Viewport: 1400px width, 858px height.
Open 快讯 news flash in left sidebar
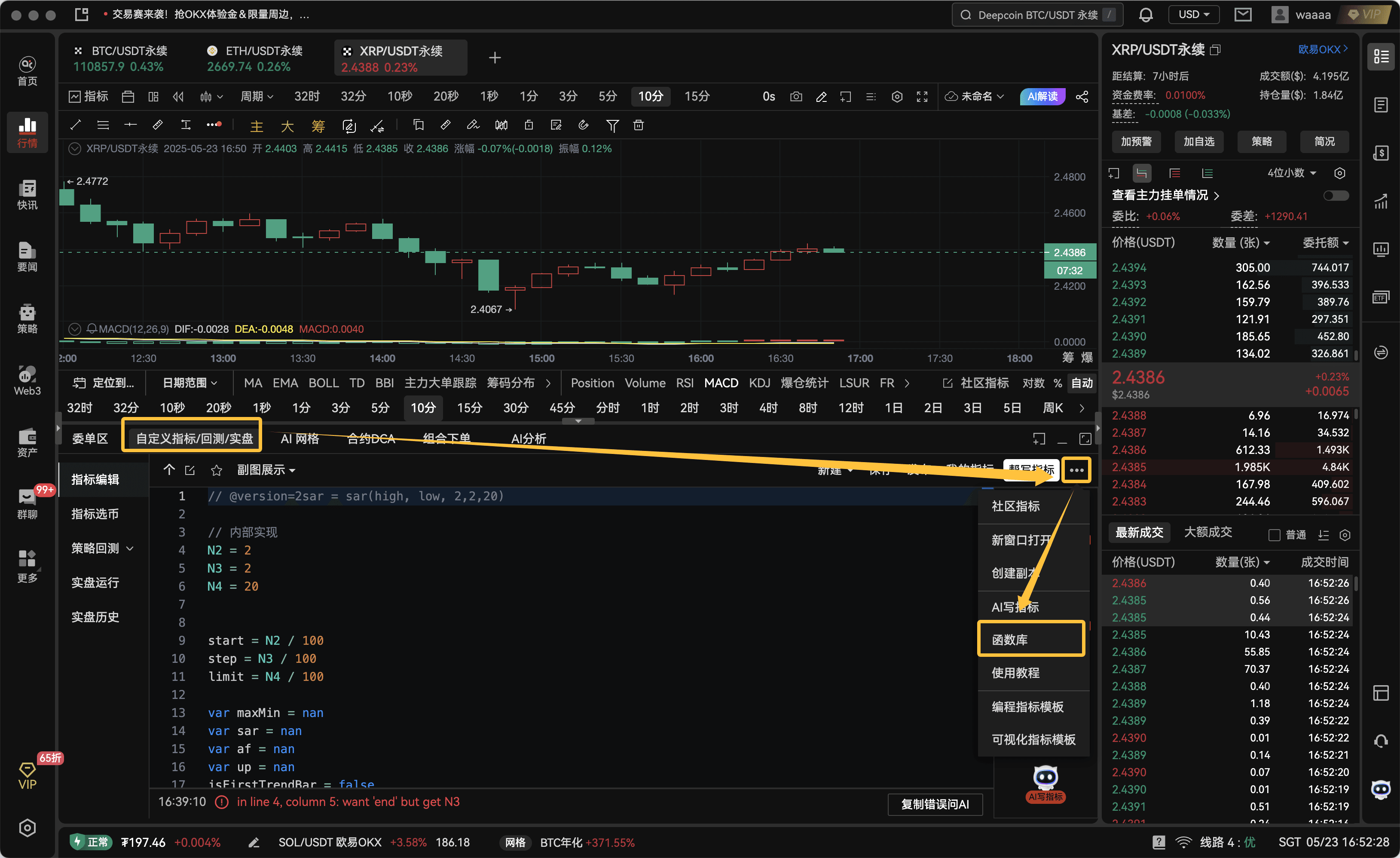tap(27, 195)
